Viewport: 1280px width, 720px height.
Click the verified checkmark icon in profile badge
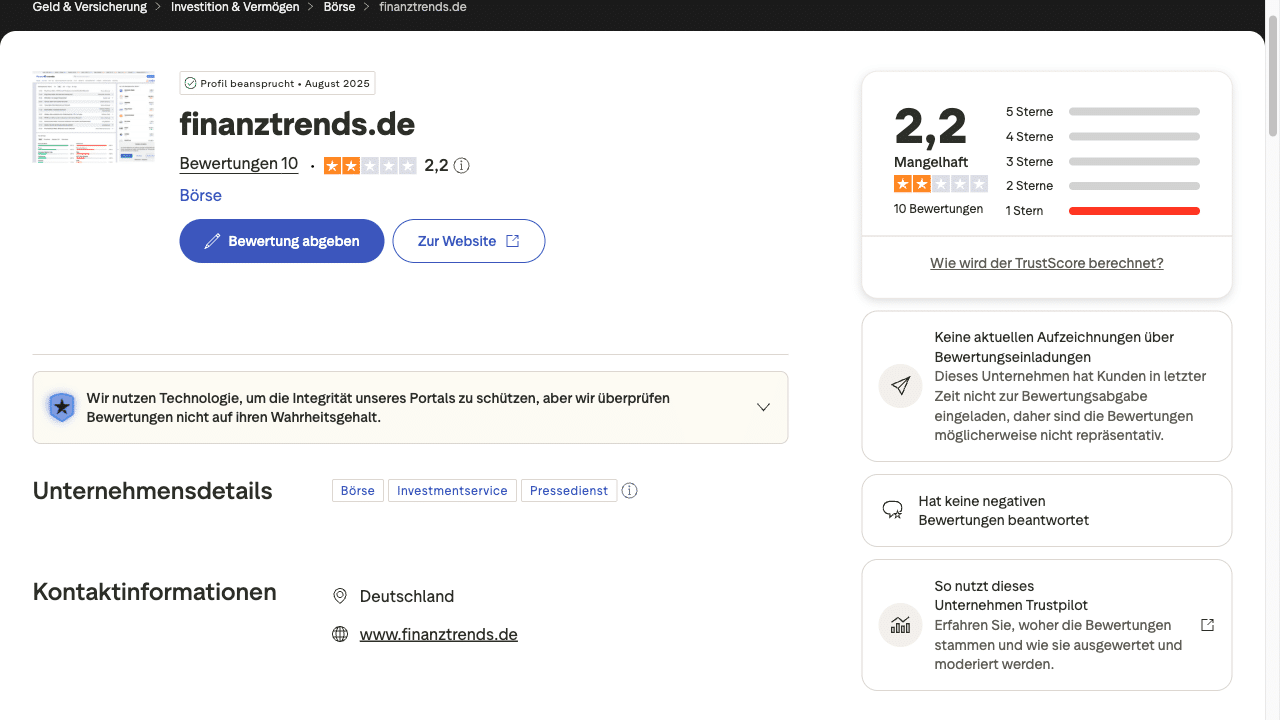point(191,84)
